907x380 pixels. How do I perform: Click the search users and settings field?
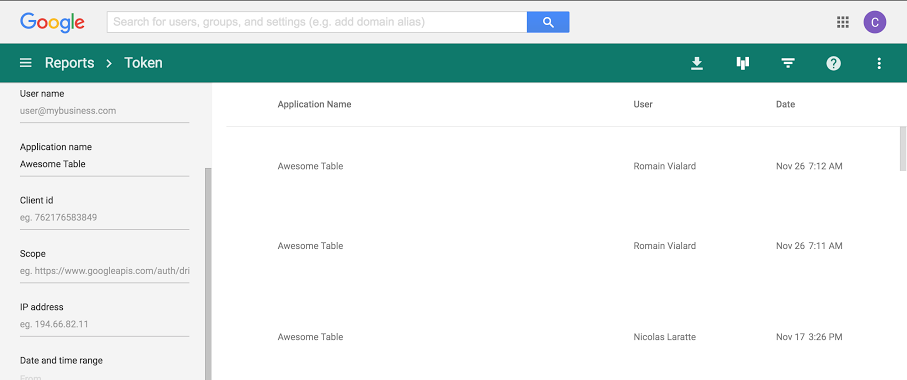click(x=317, y=23)
